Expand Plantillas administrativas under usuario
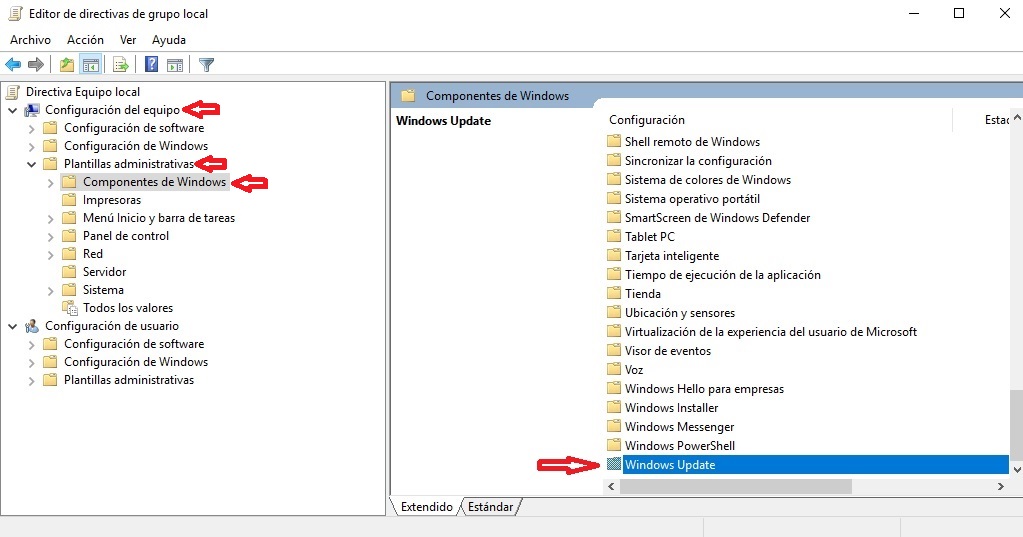The width and height of the screenshot is (1023, 537). pos(31,380)
